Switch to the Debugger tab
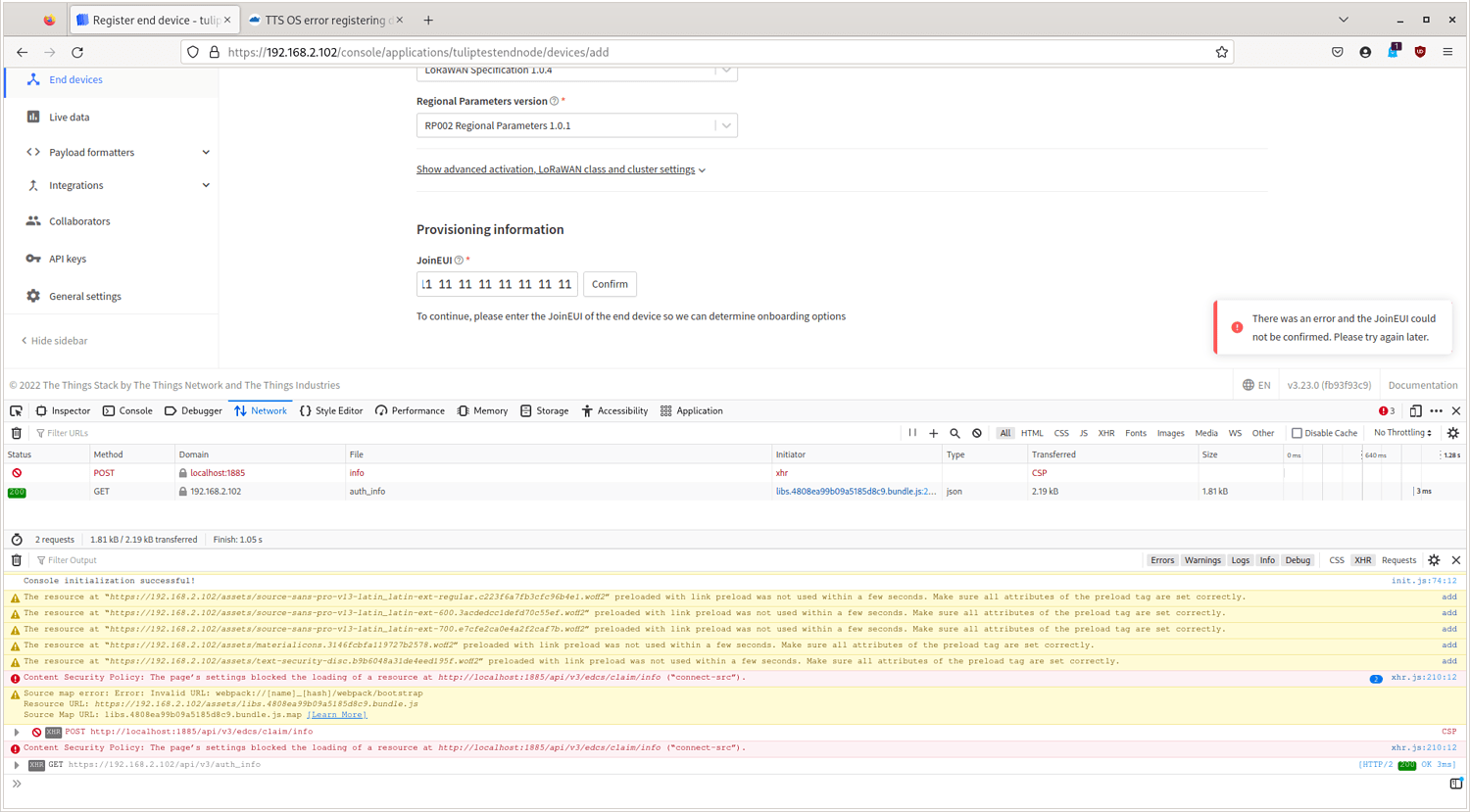The width and height of the screenshot is (1470, 812). coord(193,411)
